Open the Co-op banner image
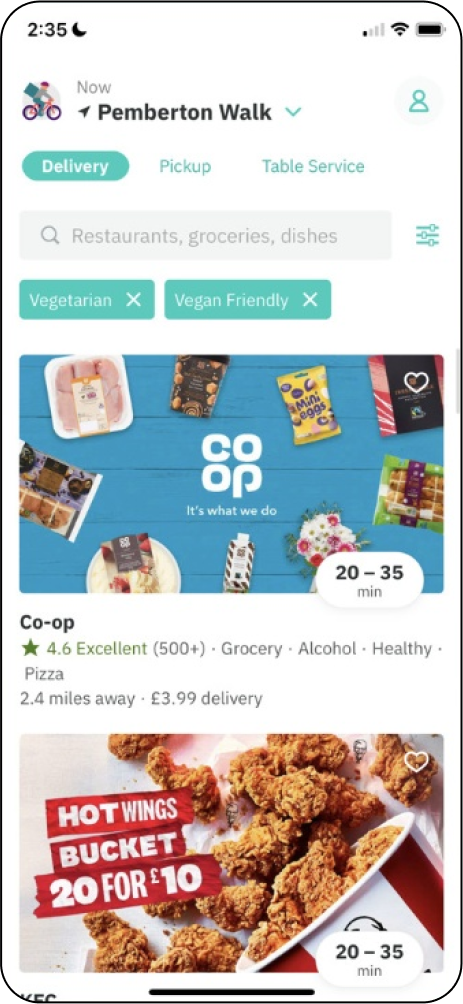 click(x=231, y=474)
